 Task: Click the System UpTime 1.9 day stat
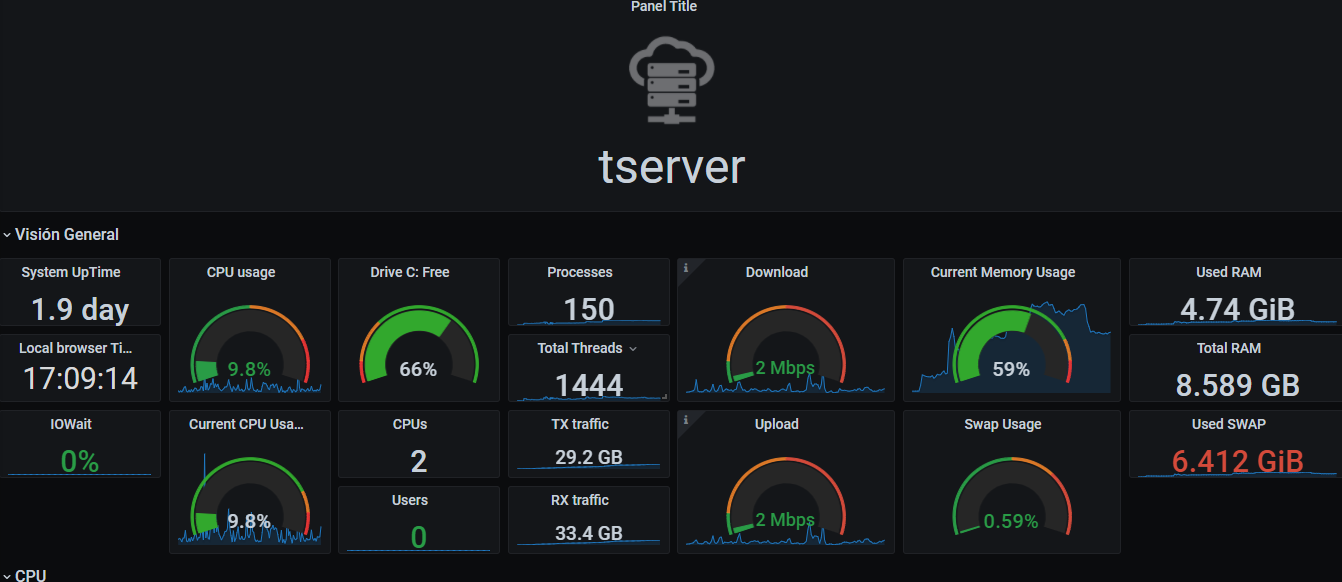point(80,309)
